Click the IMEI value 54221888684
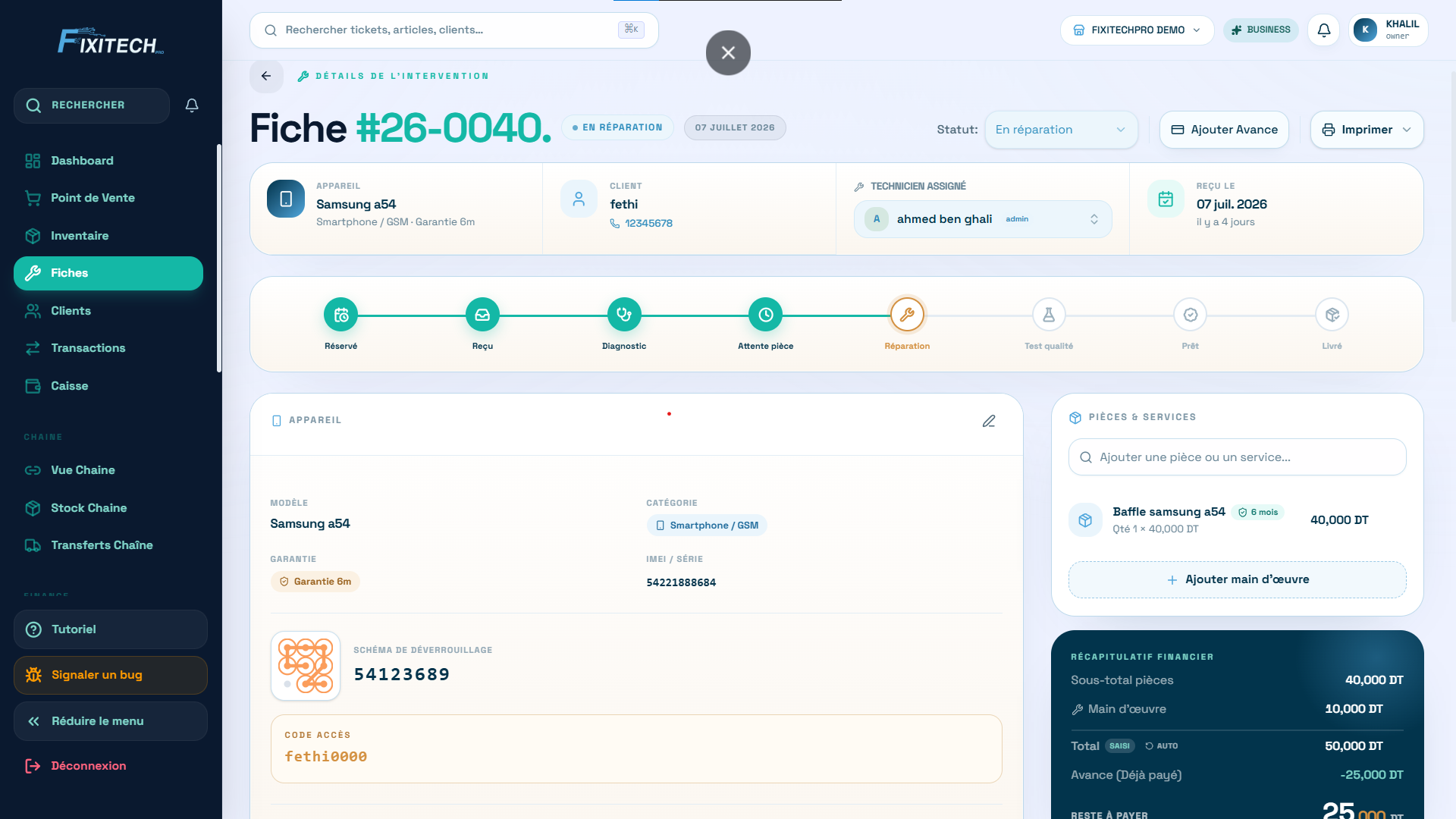Viewport: 1456px width, 819px height. coord(681,582)
